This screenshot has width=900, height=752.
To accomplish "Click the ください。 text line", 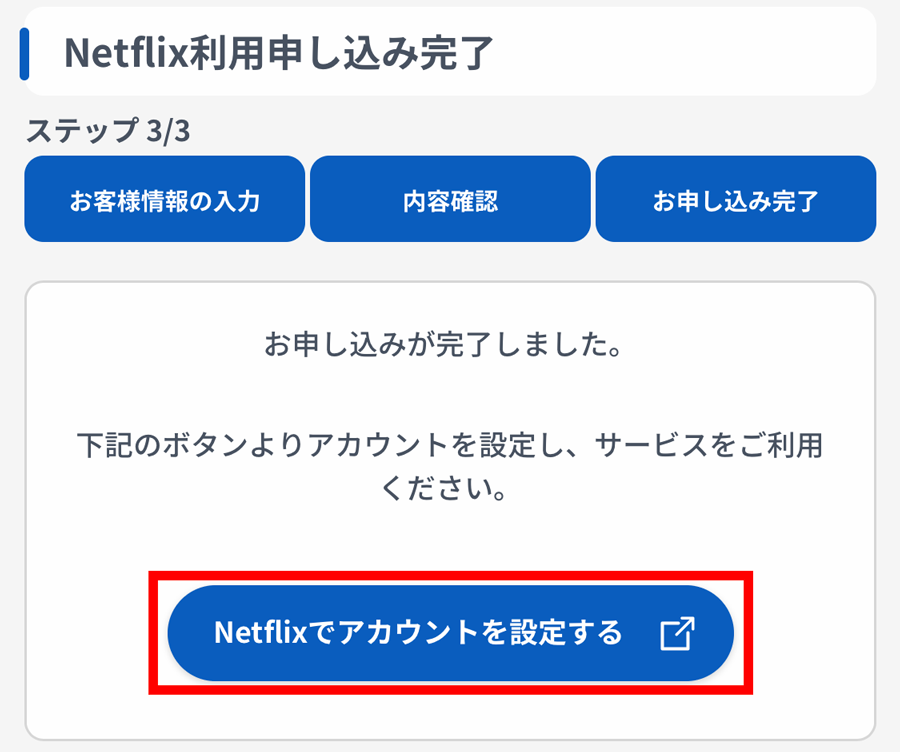I will coord(443,489).
